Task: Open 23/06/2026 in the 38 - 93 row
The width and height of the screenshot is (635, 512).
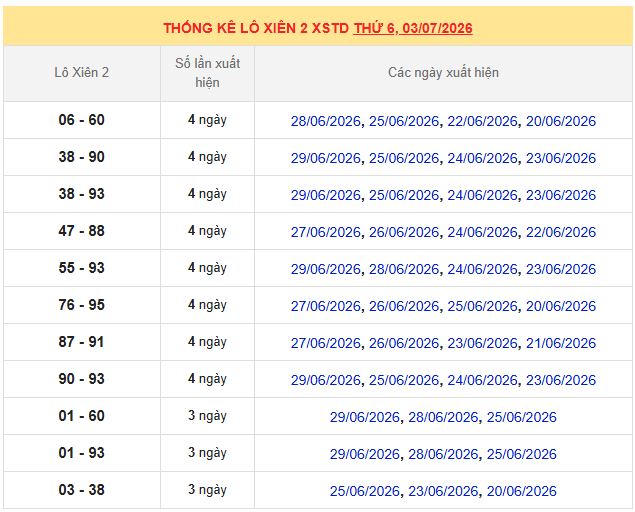Action: click(561, 195)
